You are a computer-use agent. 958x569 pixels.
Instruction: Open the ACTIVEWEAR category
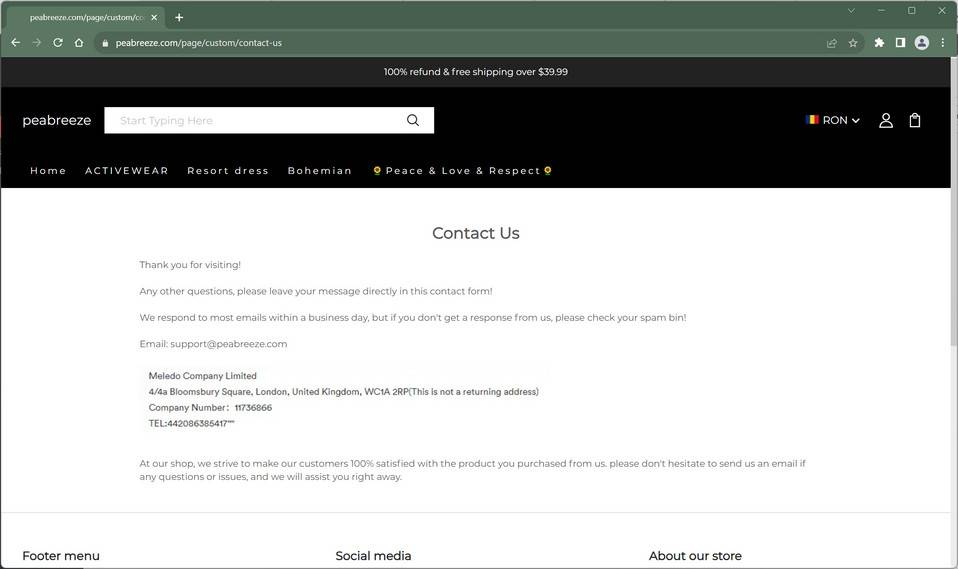(126, 171)
